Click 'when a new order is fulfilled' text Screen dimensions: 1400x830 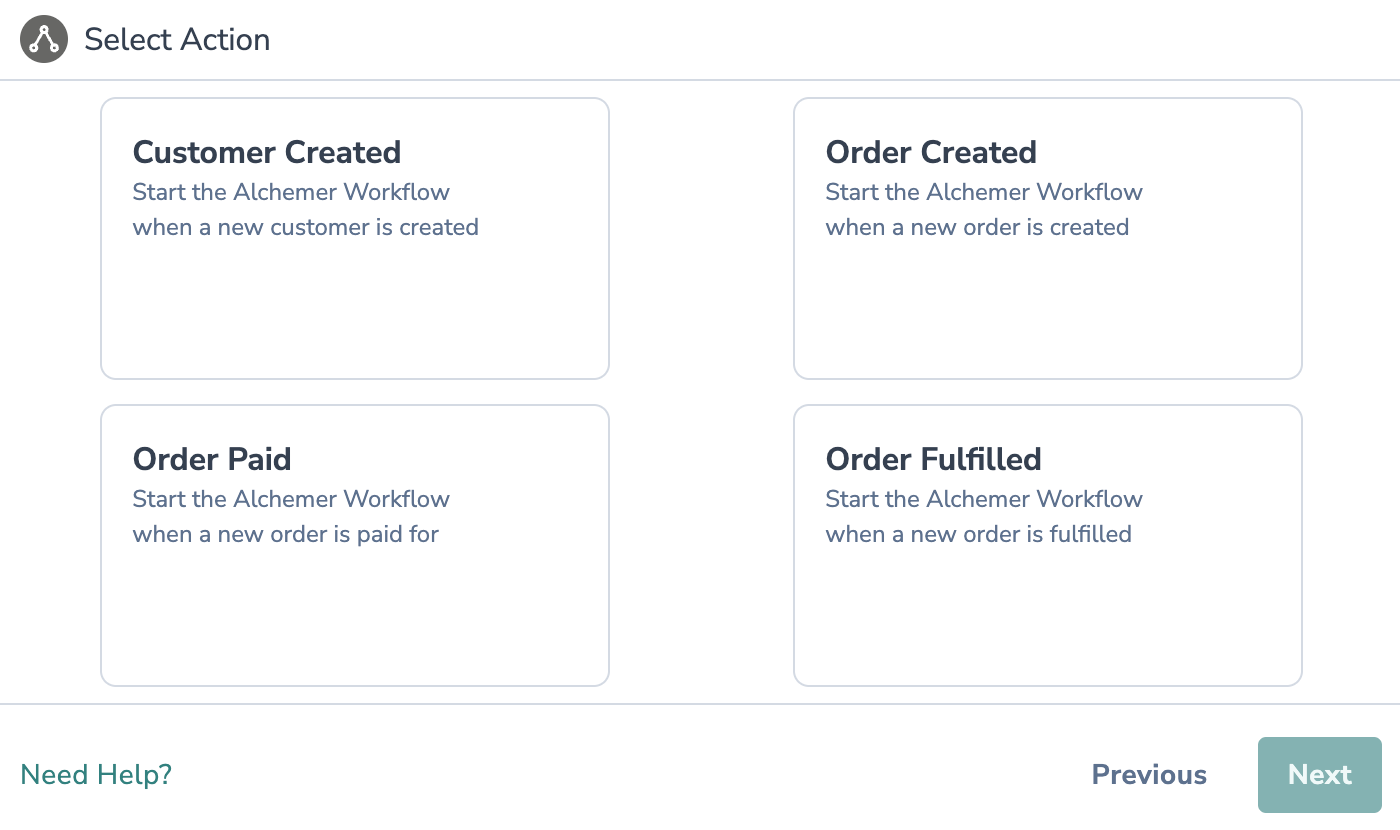point(978,534)
